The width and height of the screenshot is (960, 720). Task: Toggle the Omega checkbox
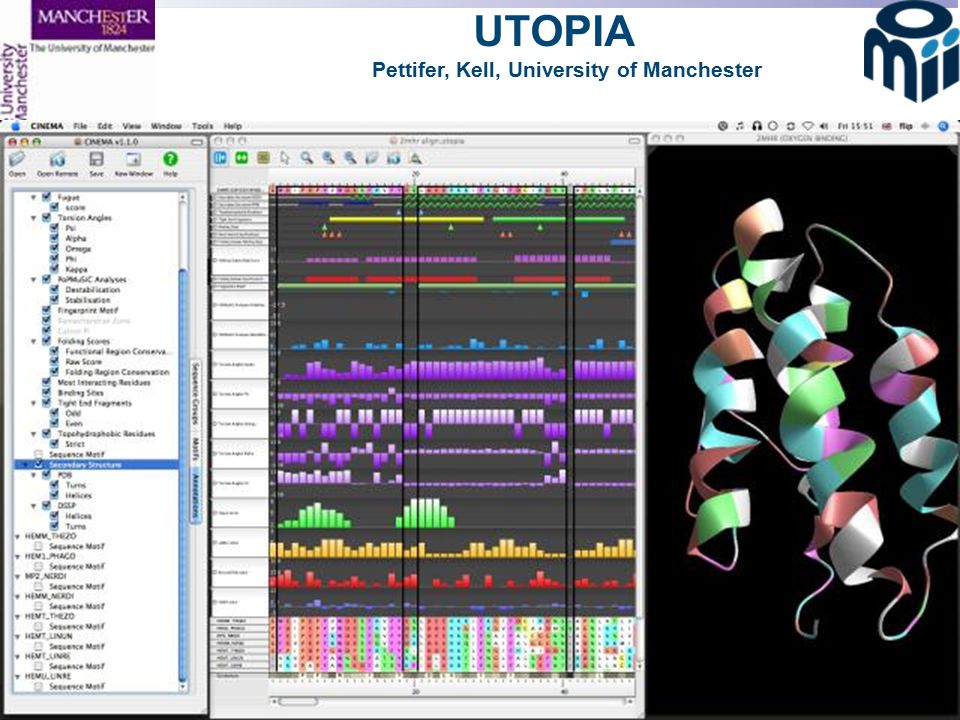(x=54, y=249)
